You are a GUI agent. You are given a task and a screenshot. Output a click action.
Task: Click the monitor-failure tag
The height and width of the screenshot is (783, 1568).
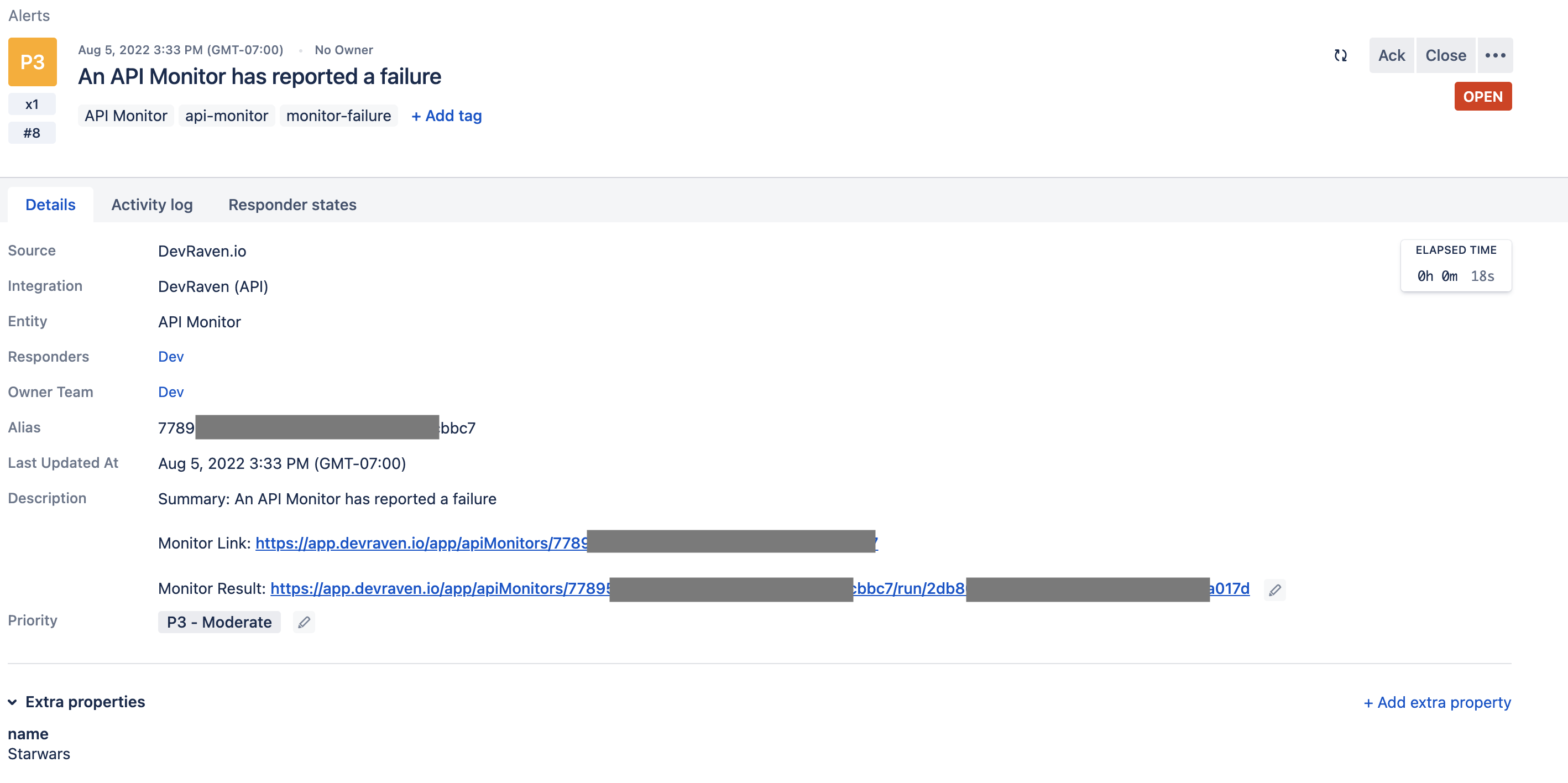point(339,116)
